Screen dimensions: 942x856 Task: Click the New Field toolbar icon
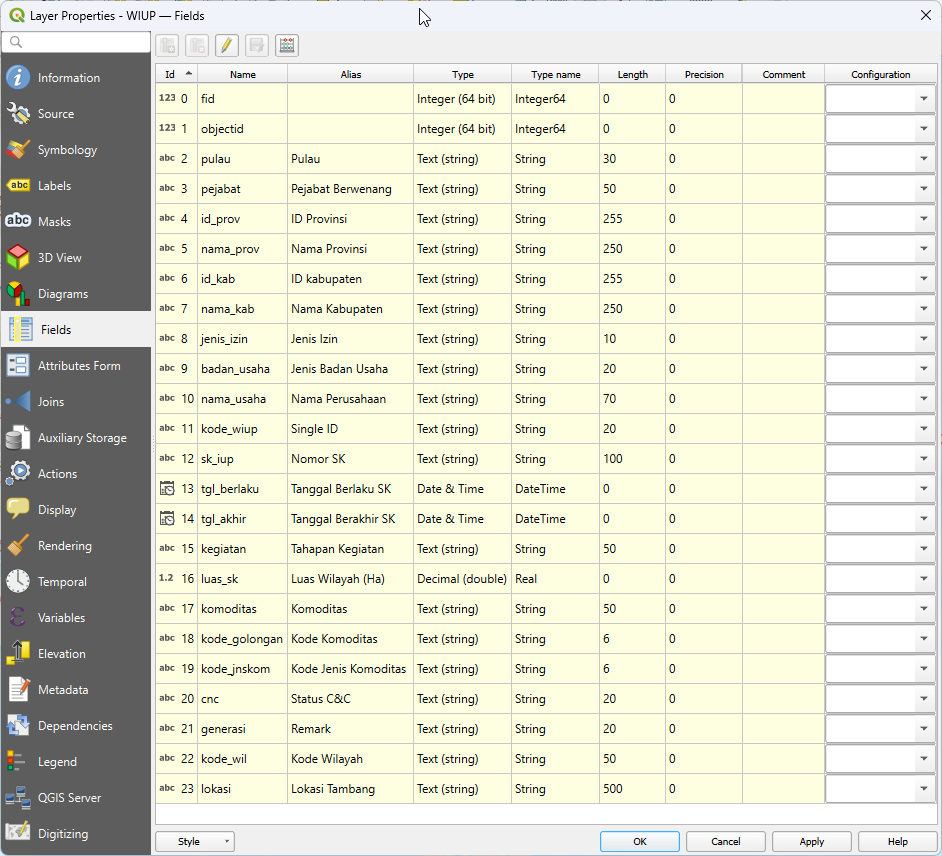tap(167, 45)
